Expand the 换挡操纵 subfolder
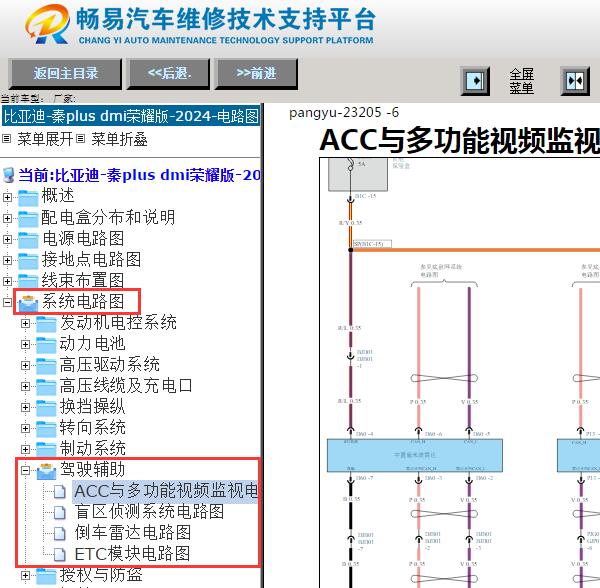This screenshot has width=600, height=588. (25, 407)
